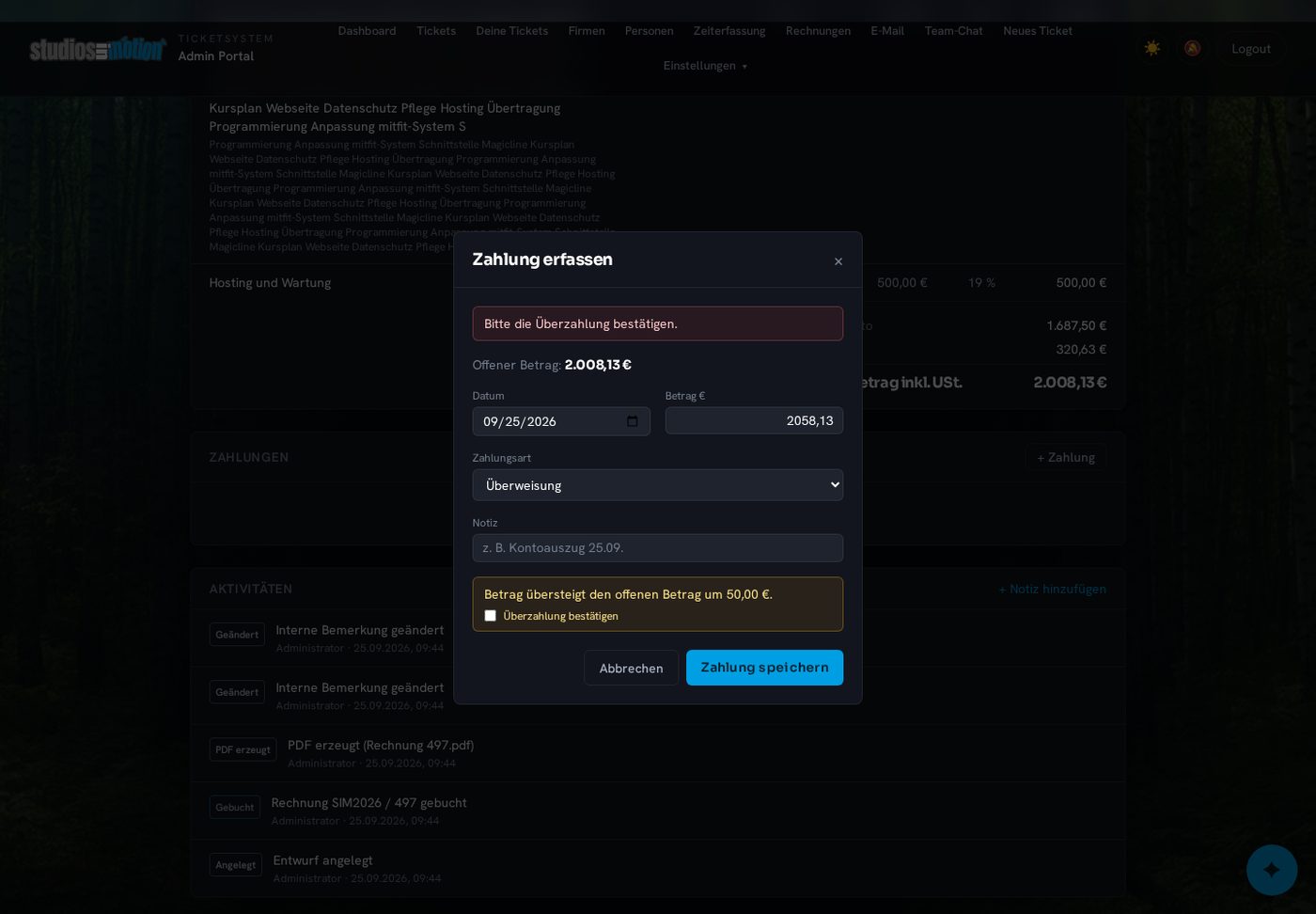1316x914 pixels.
Task: Click the 'Angelegt' activity badge
Action: click(x=236, y=865)
